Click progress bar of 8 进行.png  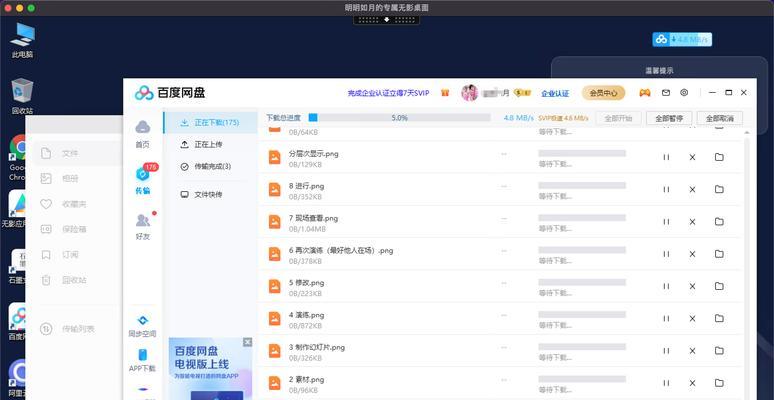[x=582, y=186]
